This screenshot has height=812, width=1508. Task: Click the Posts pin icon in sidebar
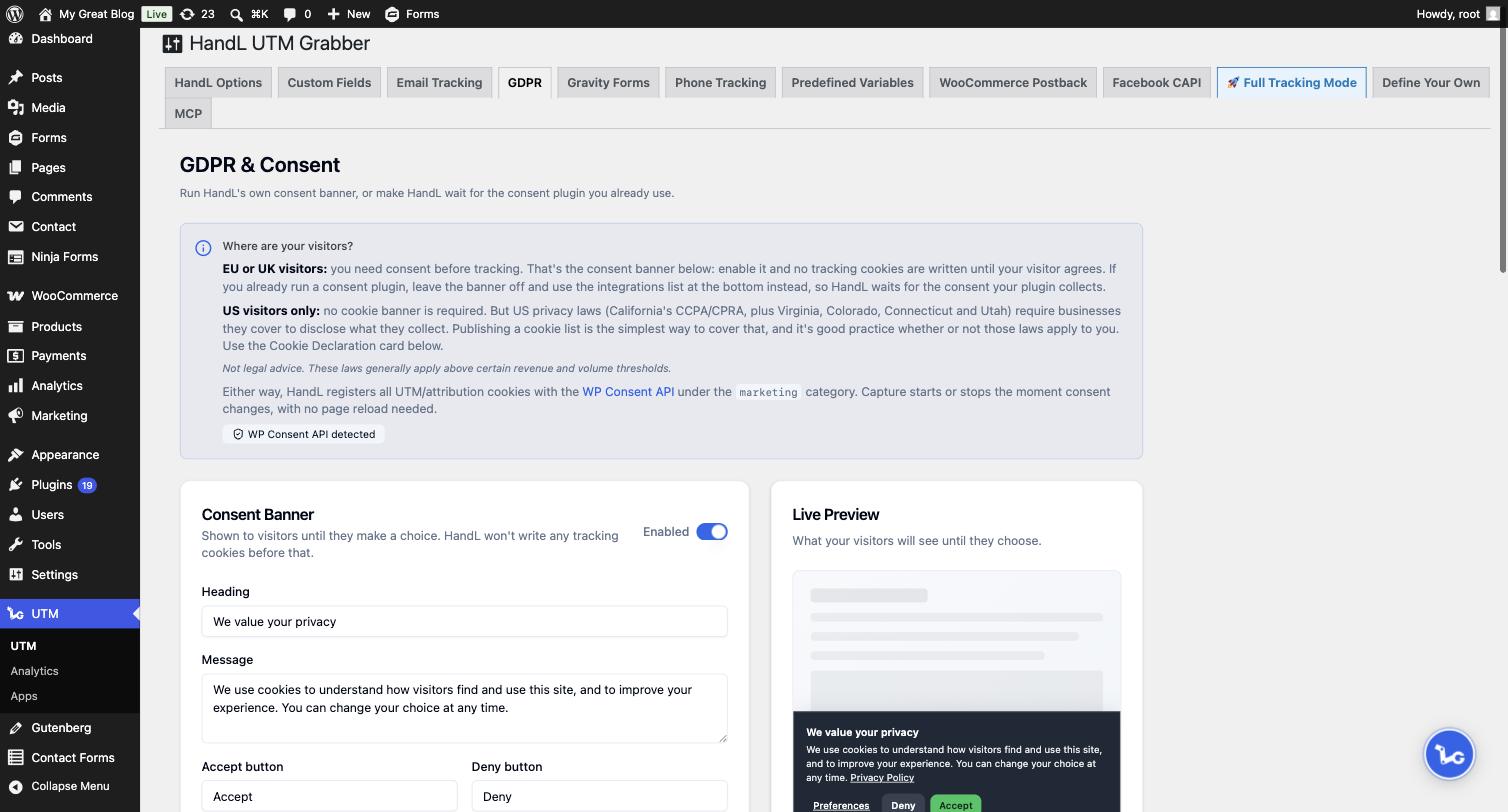[15, 78]
